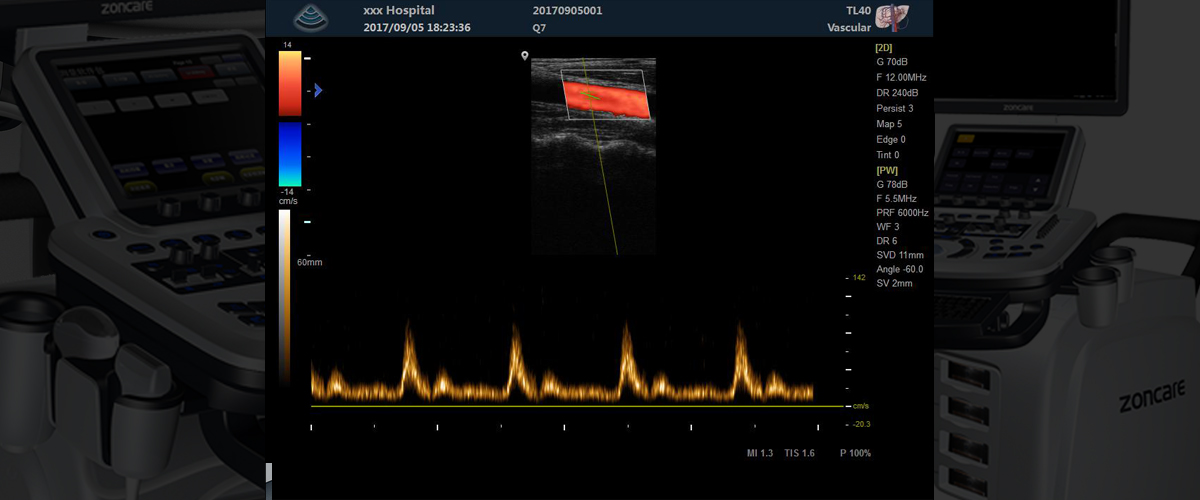Click the patient ID 20170905001
The width and height of the screenshot is (1200, 500).
coord(568,10)
